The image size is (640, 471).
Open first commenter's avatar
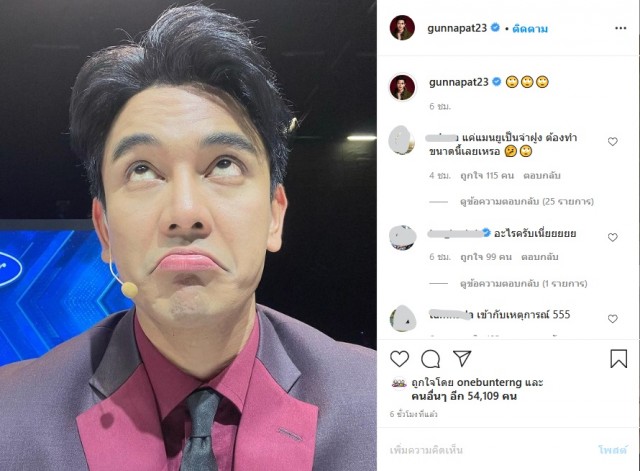point(402,140)
